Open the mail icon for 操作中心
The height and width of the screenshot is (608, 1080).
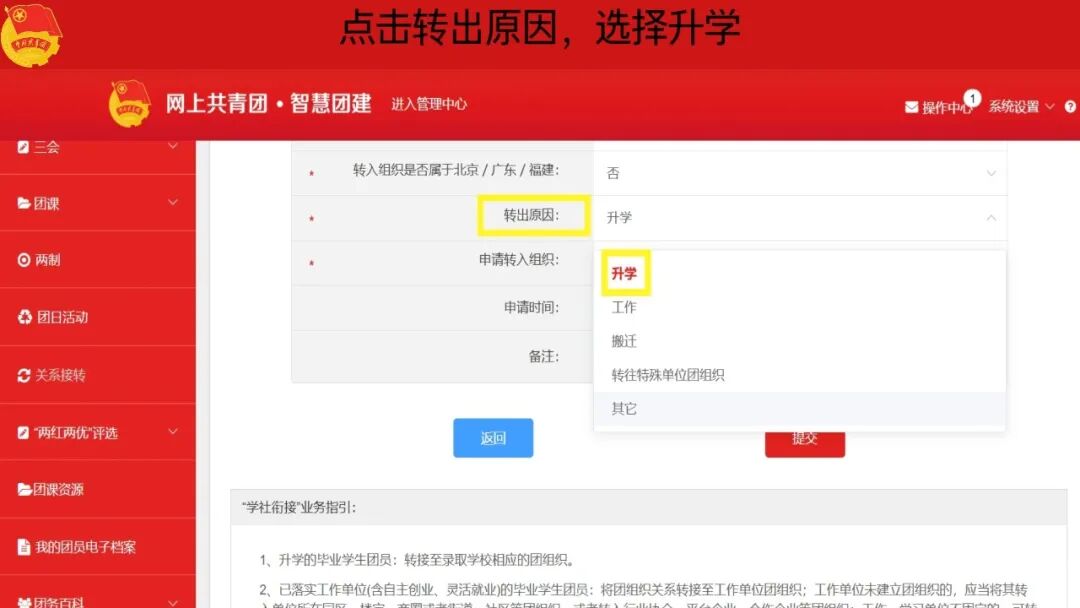tap(911, 107)
